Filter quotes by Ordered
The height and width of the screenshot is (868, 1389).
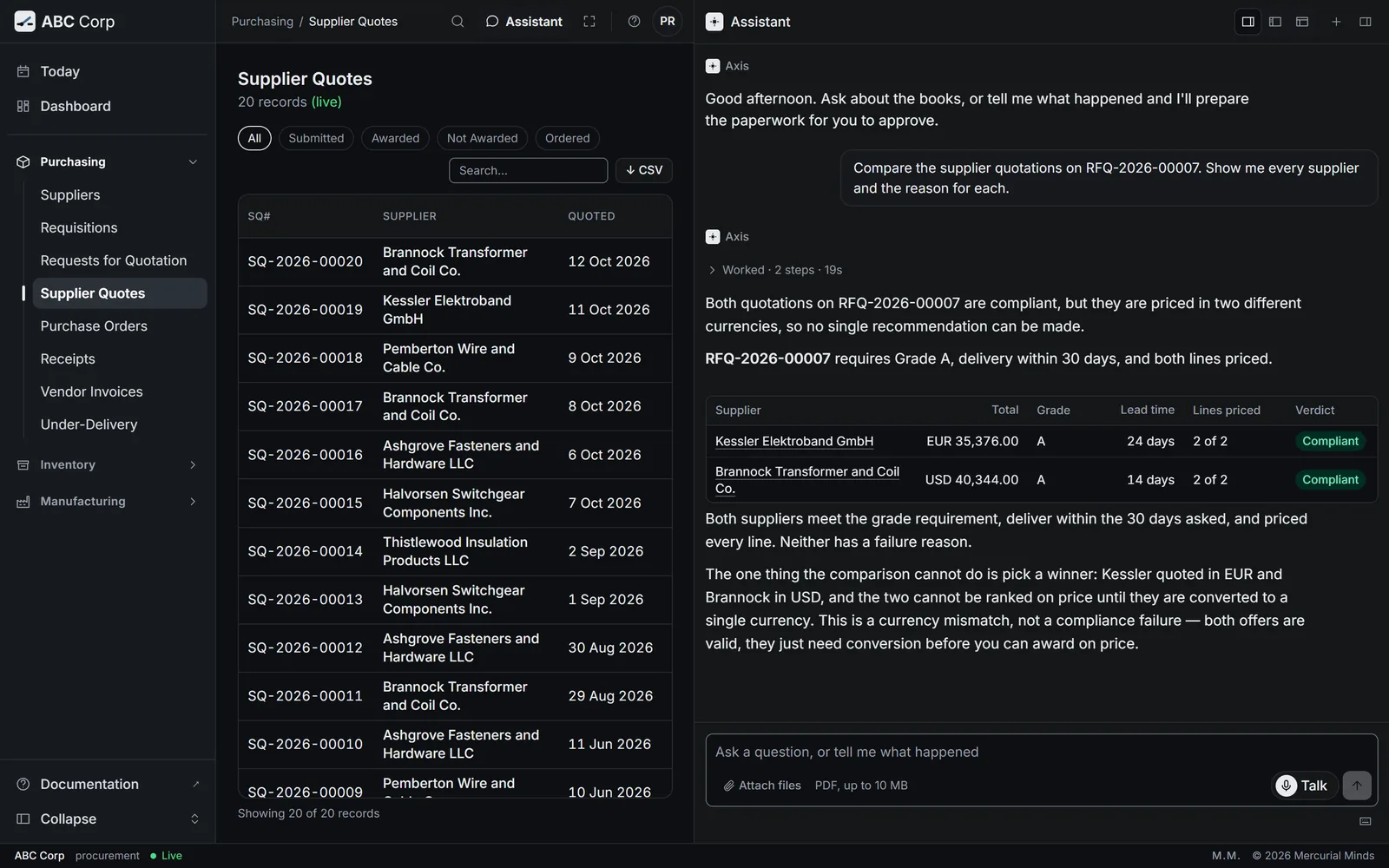567,138
